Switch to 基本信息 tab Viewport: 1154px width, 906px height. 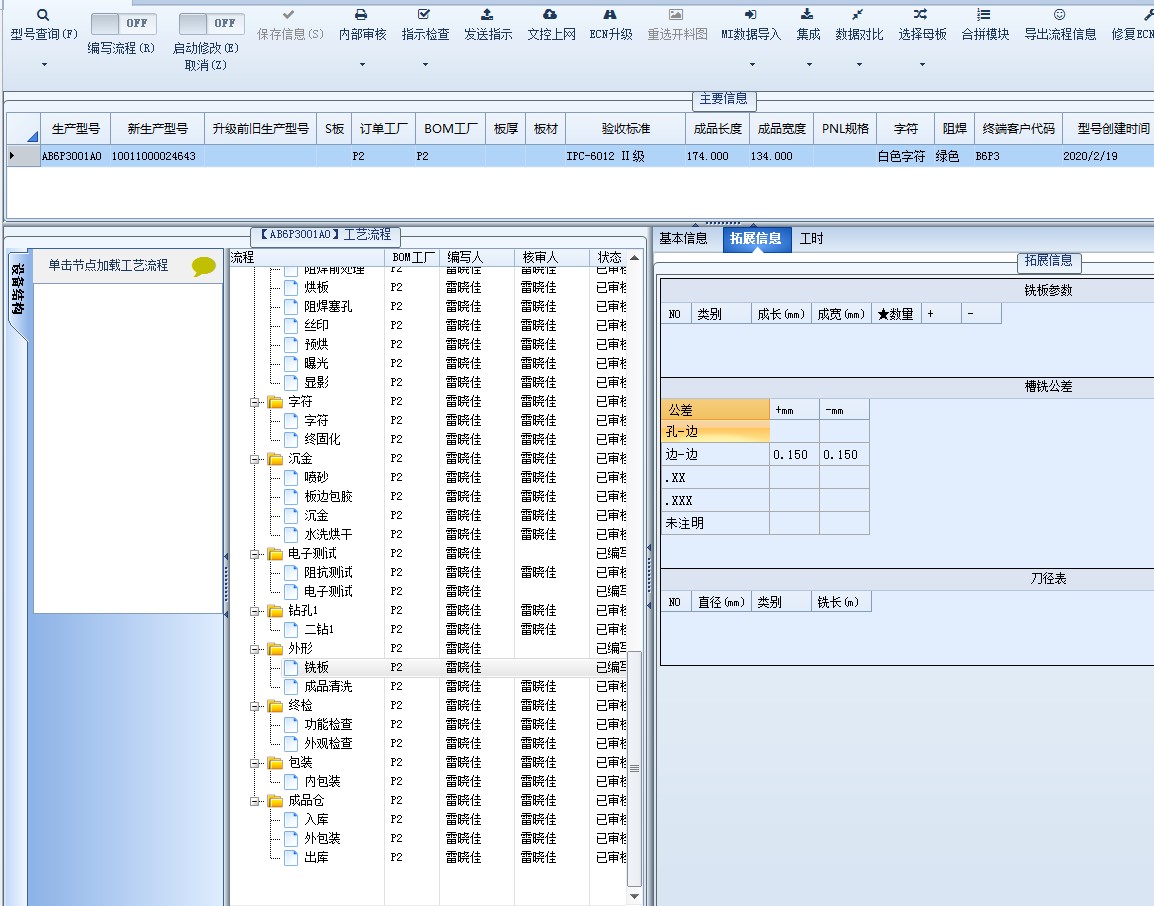click(683, 238)
